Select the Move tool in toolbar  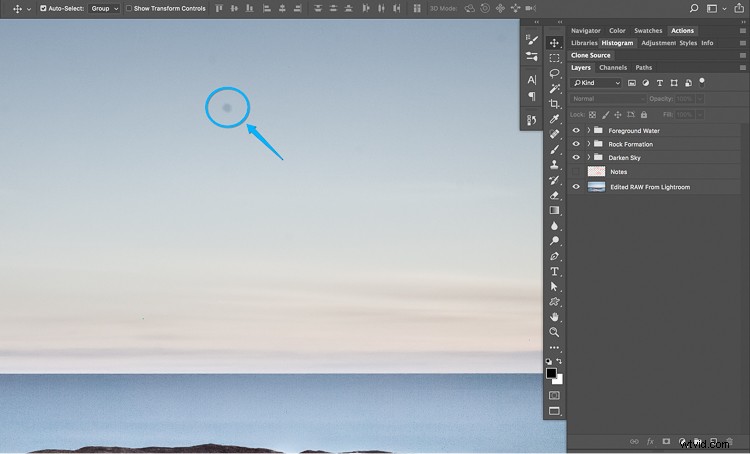pos(554,43)
